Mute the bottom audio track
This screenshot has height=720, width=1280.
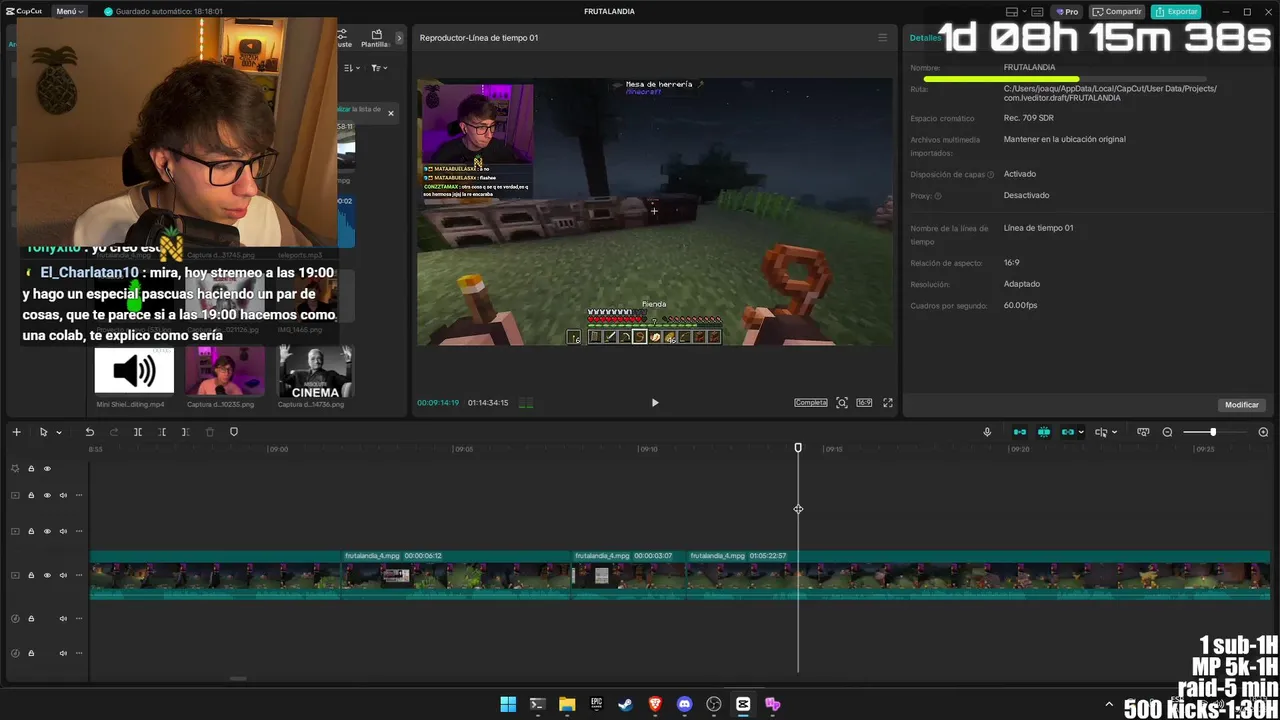(x=63, y=653)
